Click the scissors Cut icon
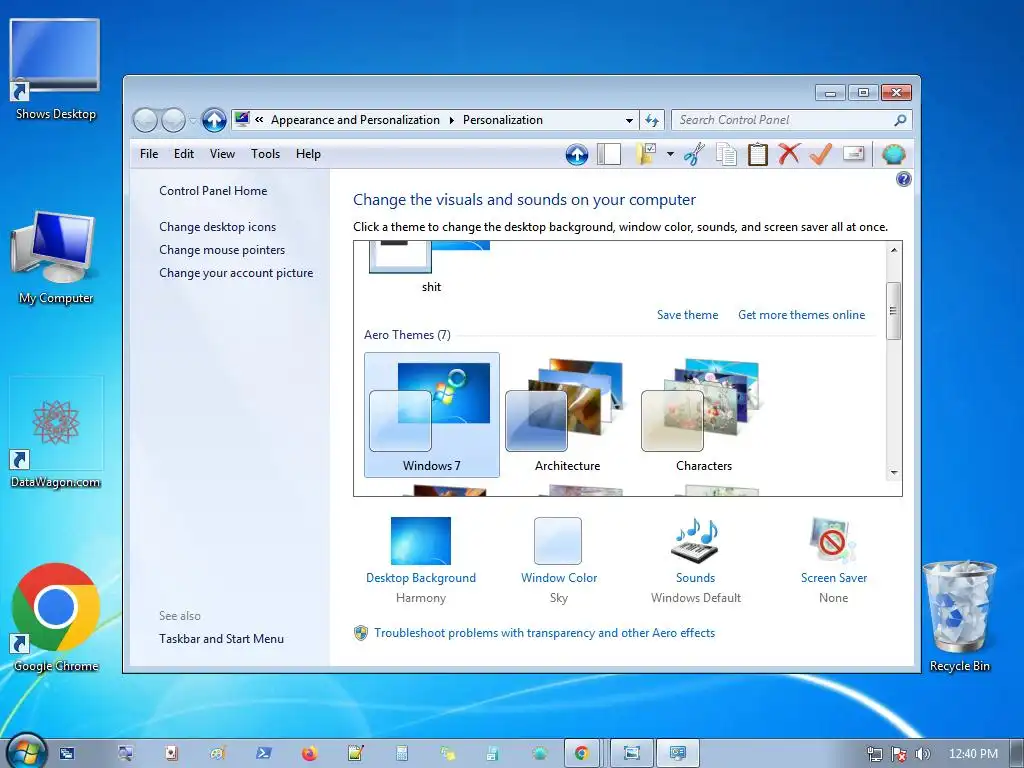Image resolution: width=1024 pixels, height=768 pixels. (694, 155)
